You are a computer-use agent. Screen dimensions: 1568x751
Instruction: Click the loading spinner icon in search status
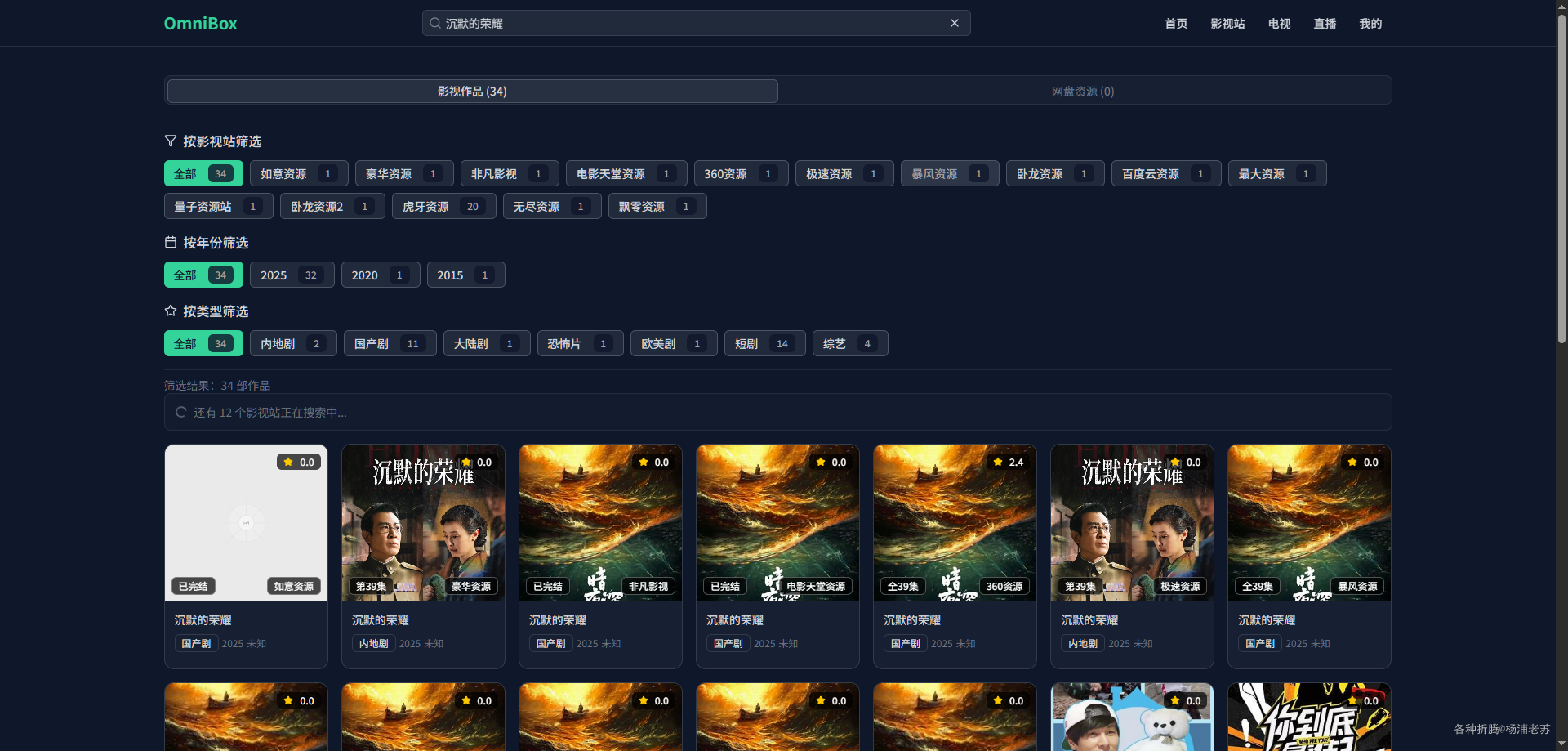181,412
